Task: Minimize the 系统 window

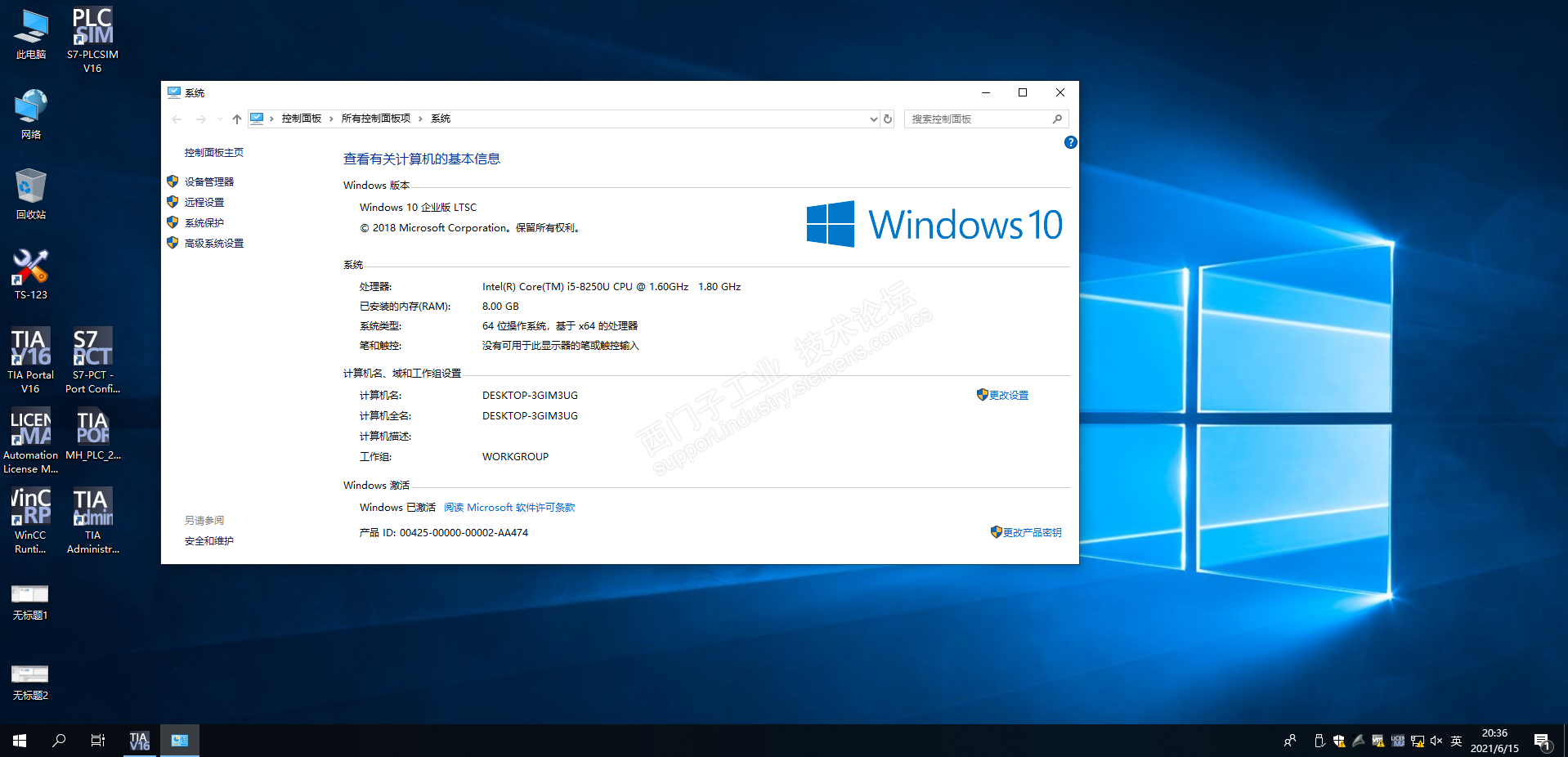Action: 986,92
